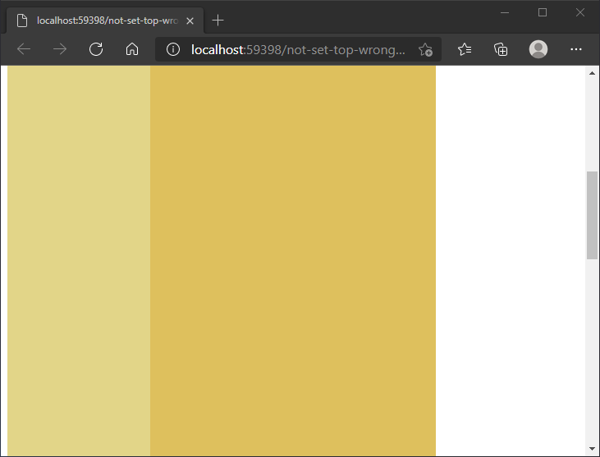Click the vertical scrollbar thumb
Image resolution: width=600 pixels, height=457 pixels.
click(592, 215)
